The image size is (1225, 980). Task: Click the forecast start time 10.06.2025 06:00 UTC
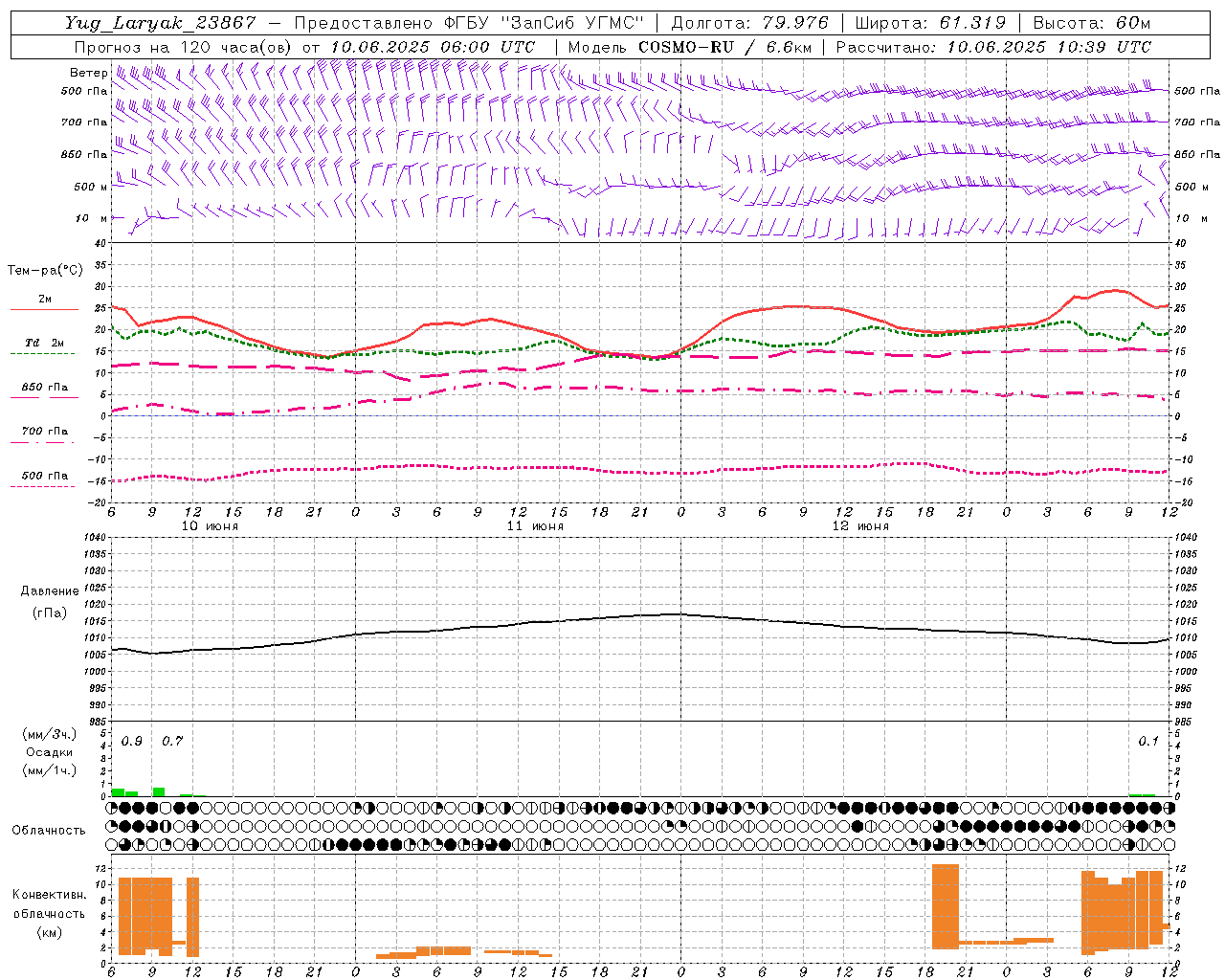coord(433,47)
